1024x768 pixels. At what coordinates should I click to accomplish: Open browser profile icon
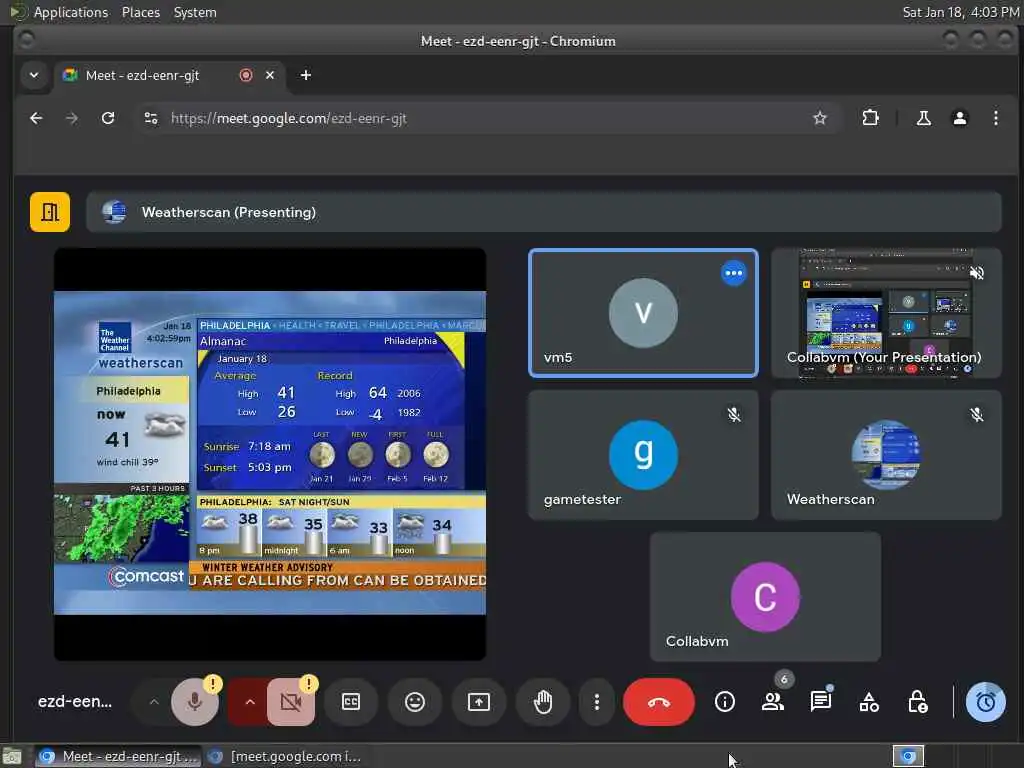[959, 118]
